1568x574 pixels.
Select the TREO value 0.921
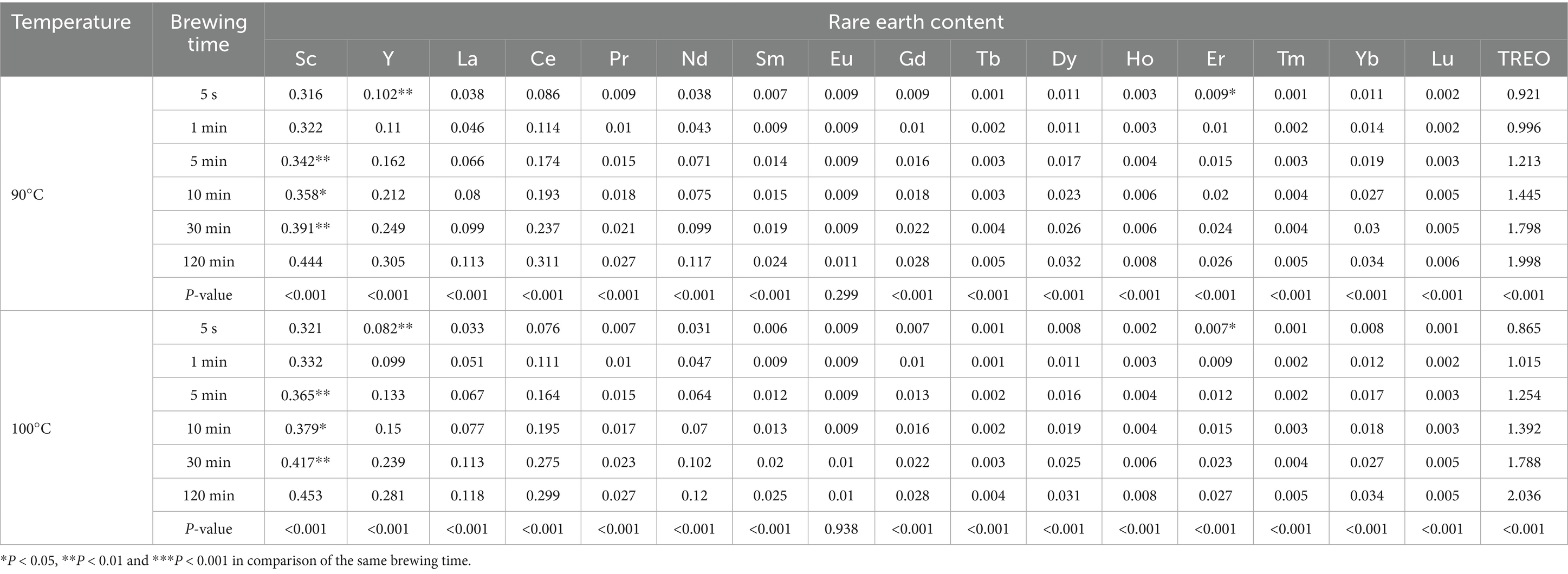pos(1524,94)
